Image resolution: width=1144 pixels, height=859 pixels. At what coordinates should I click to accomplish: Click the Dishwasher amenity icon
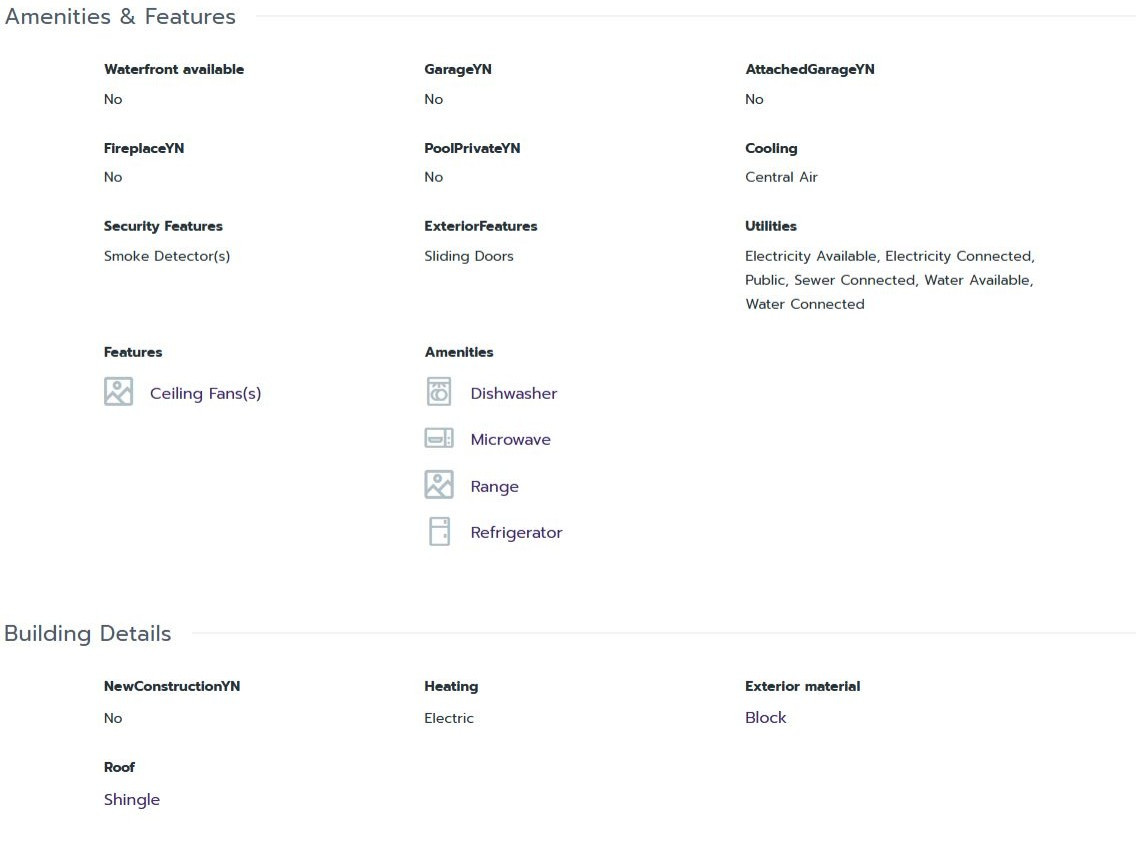[x=439, y=392]
